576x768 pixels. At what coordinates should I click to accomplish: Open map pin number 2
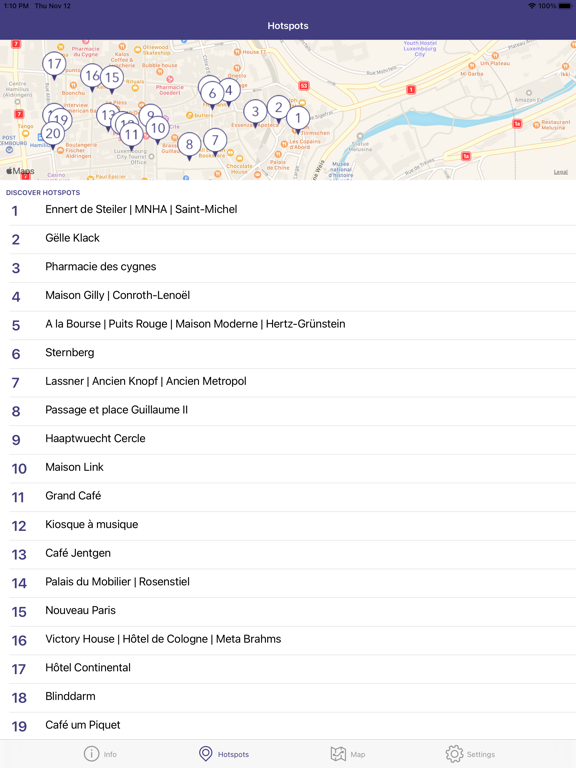(279, 107)
